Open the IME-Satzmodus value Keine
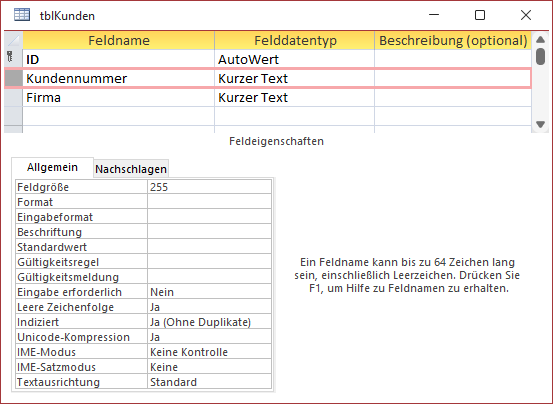This screenshot has height=404, width=553. coord(209,367)
